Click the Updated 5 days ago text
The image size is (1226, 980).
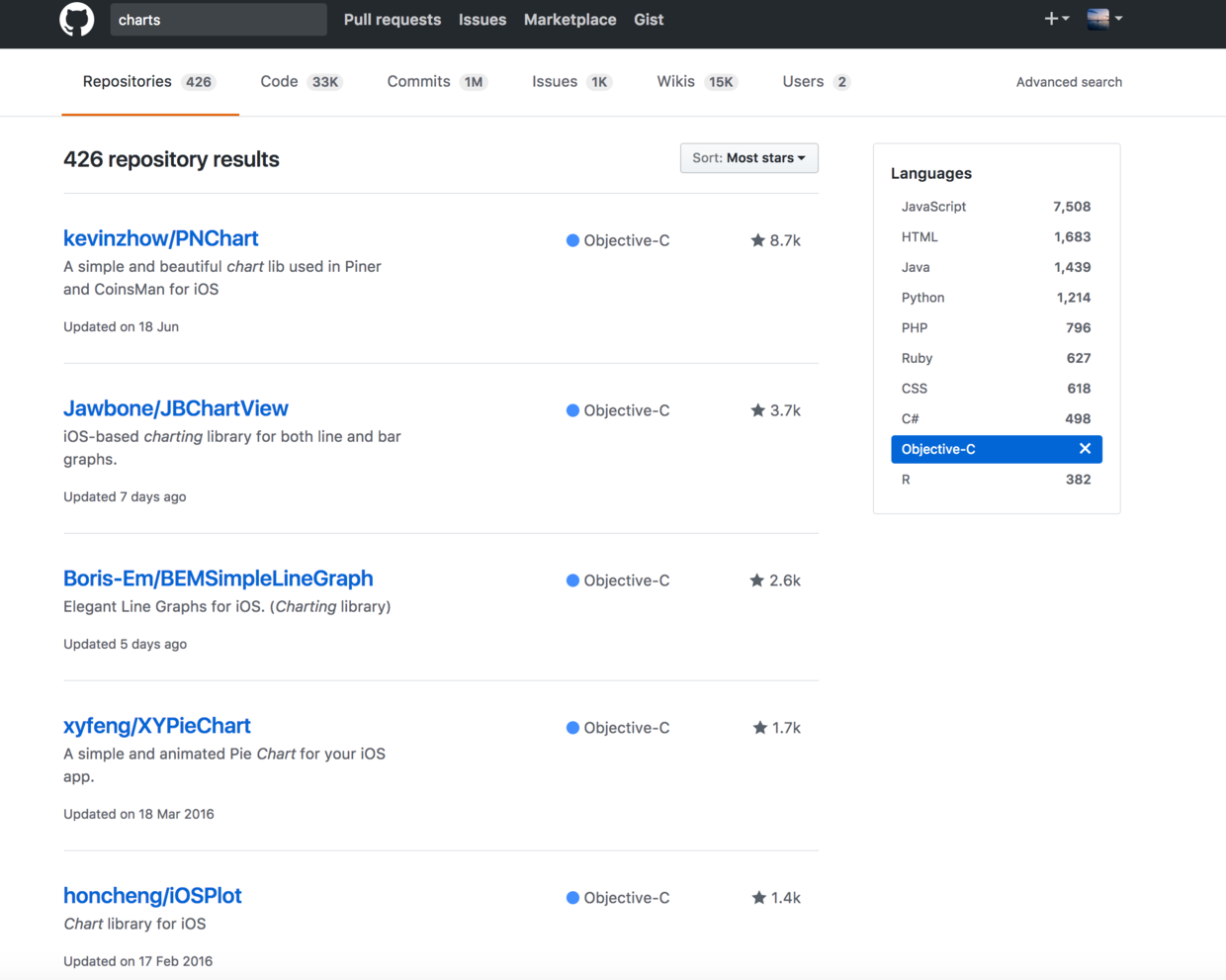tap(125, 644)
